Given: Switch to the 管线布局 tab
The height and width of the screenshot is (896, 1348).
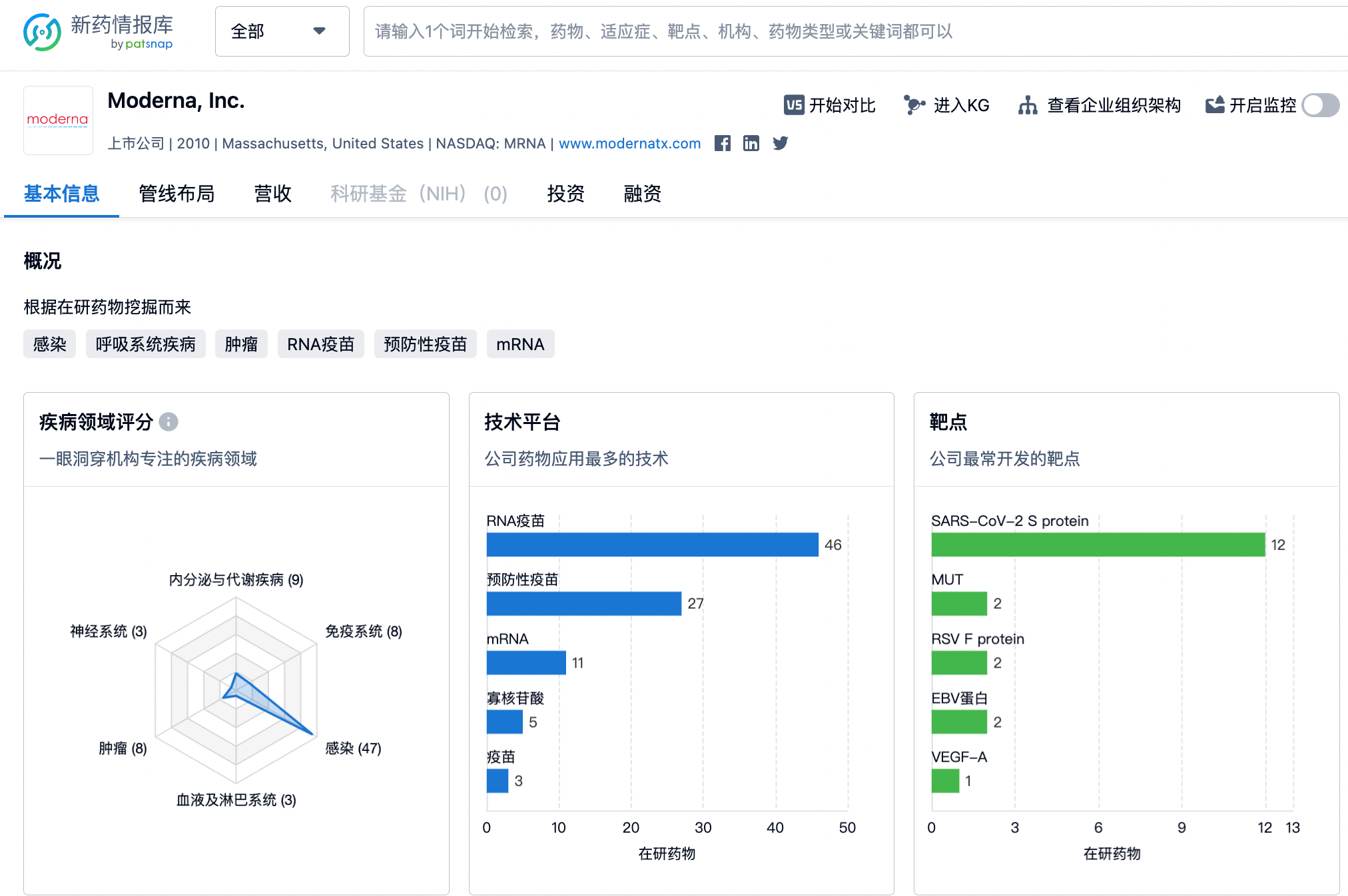Looking at the screenshot, I should 176,194.
